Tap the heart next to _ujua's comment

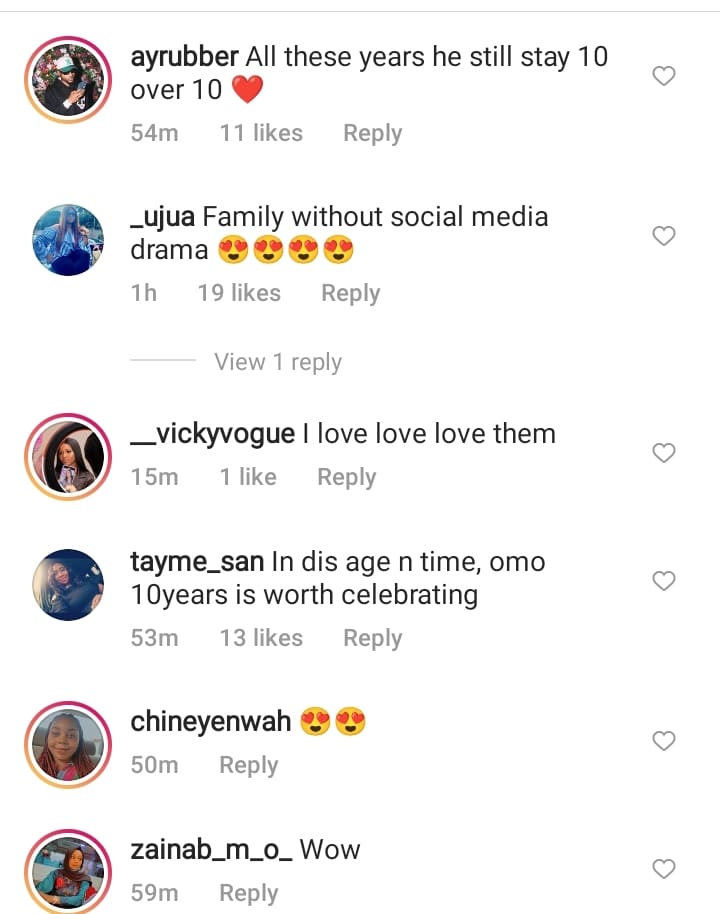coord(664,236)
